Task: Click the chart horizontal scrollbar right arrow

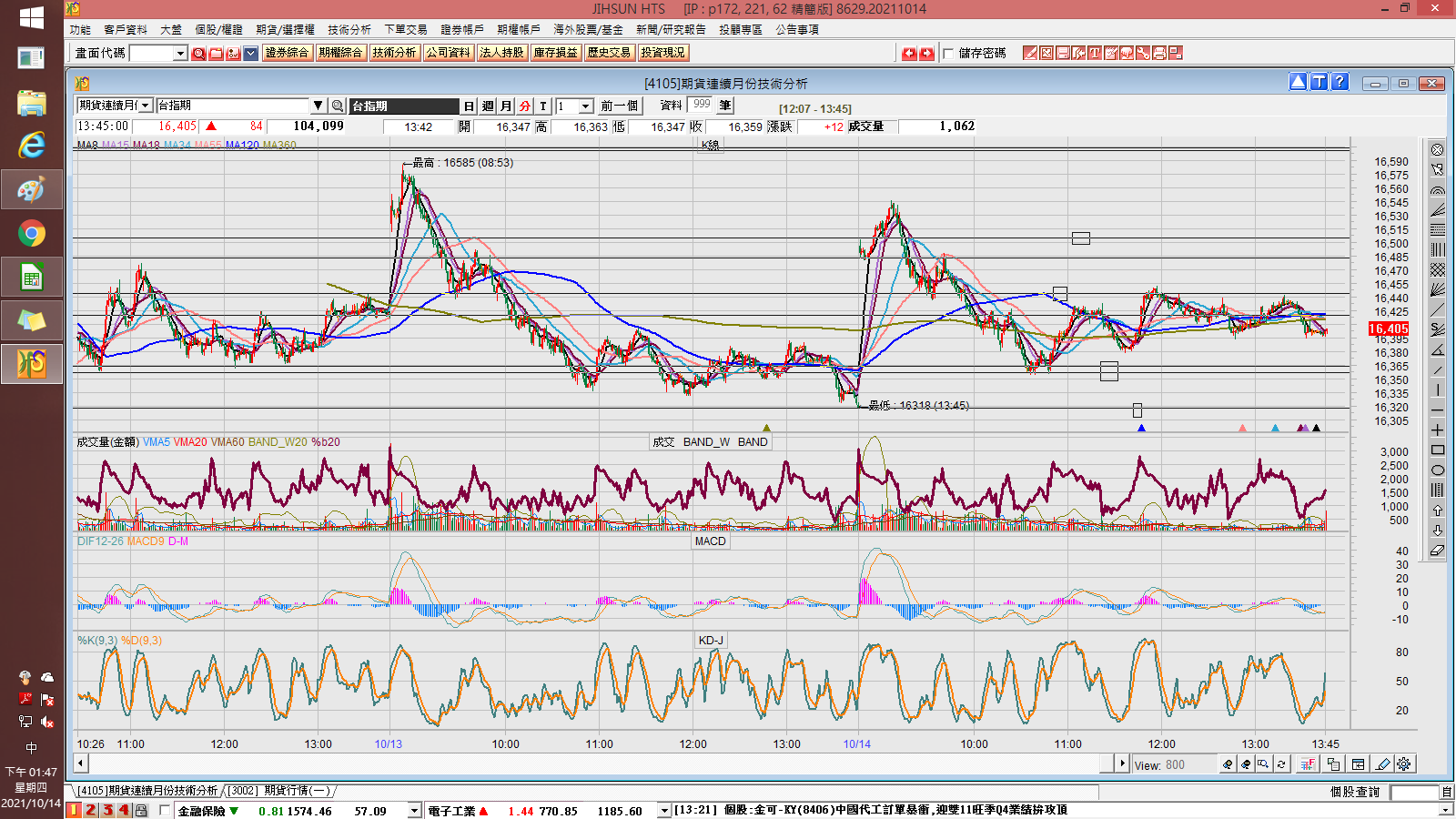Action: 1122,763
